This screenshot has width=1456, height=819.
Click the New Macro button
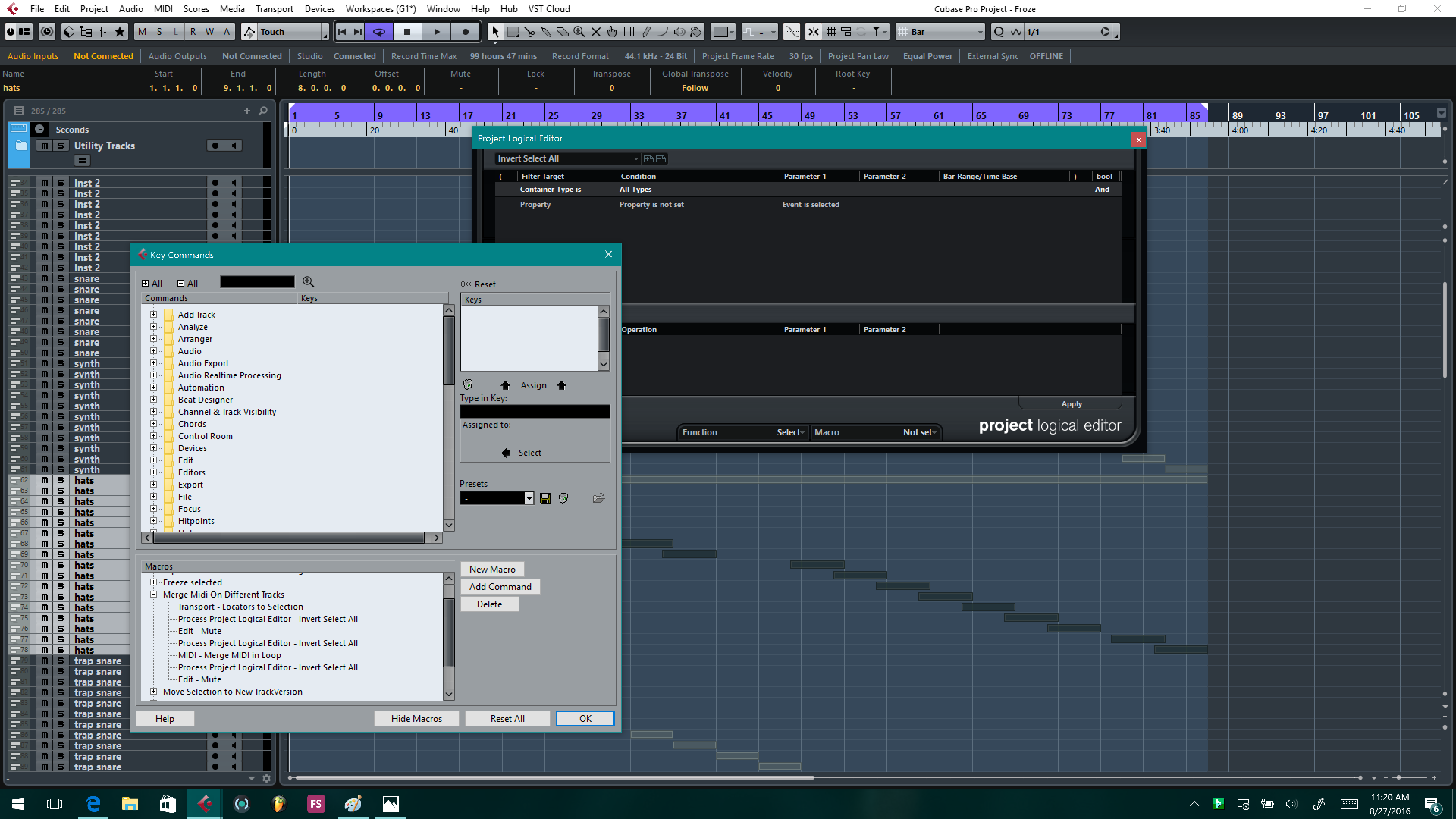click(492, 569)
